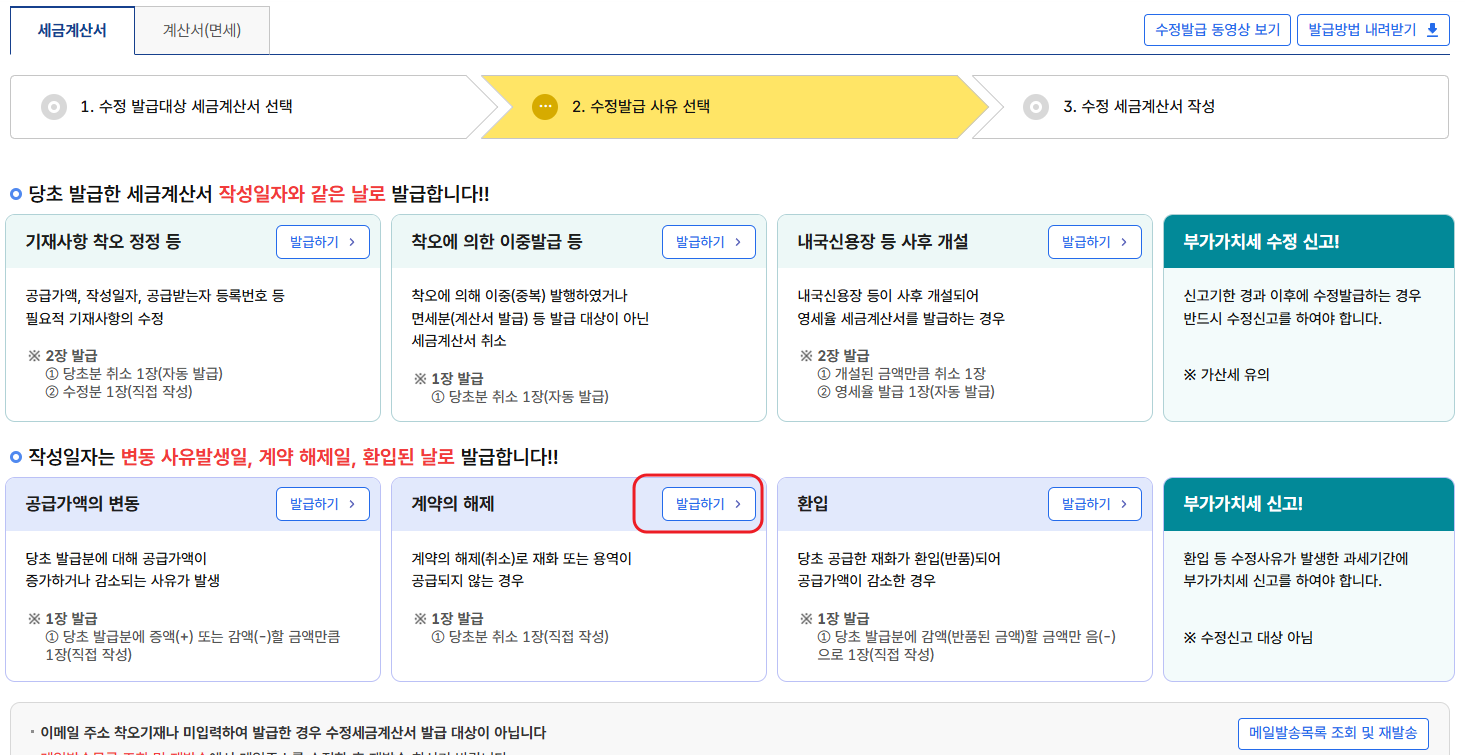
Task: Click chevron arrow on 환입 발급하기 button
Action: click(x=1123, y=503)
